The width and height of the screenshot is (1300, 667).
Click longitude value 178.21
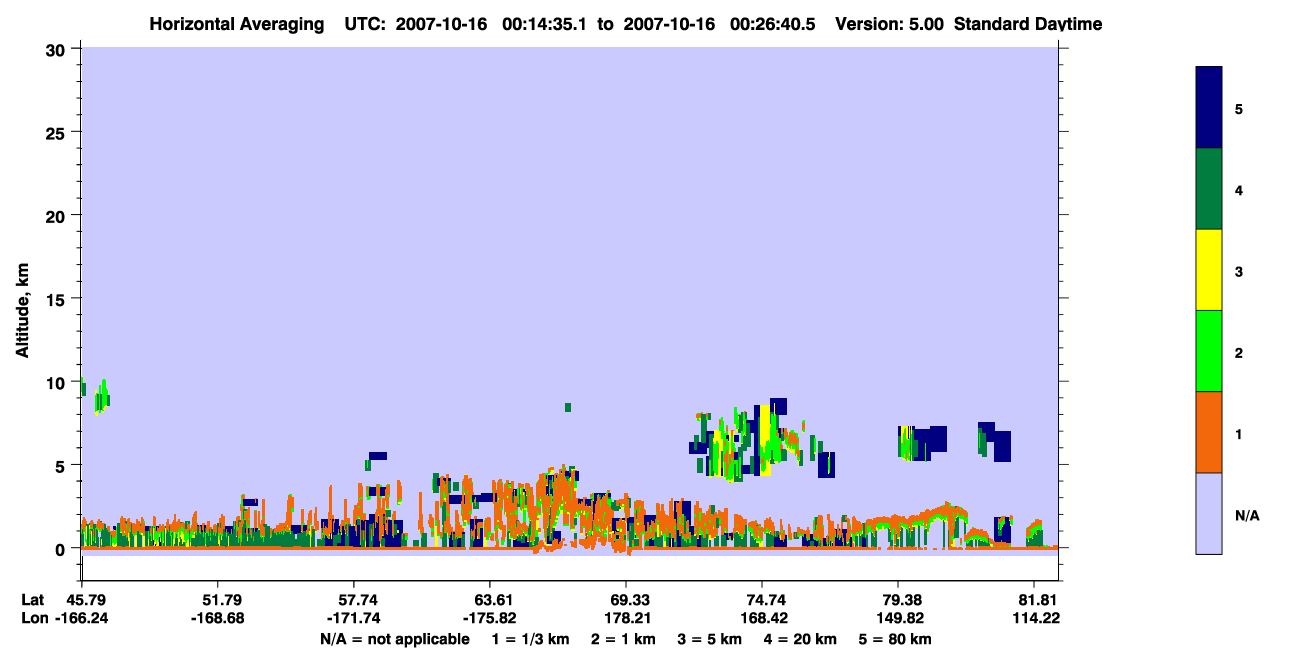626,618
